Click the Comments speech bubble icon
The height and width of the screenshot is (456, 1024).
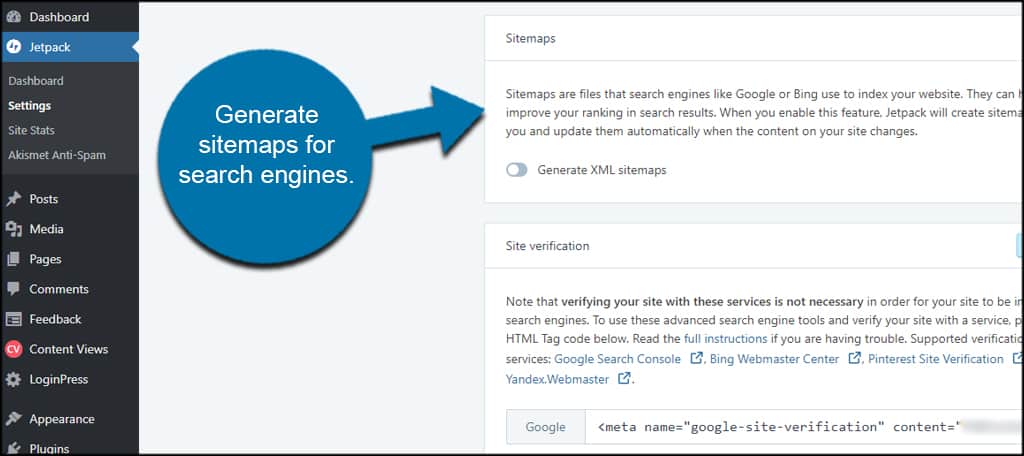pos(13,289)
